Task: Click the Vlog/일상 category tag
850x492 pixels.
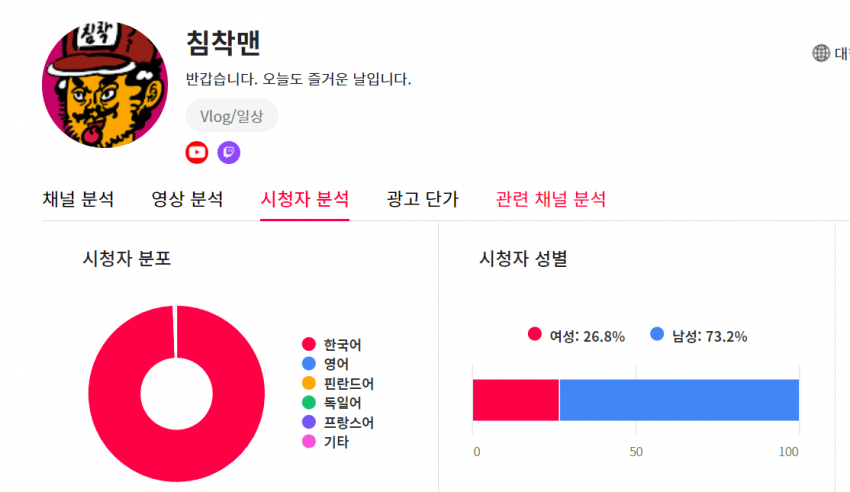Action: click(x=231, y=115)
